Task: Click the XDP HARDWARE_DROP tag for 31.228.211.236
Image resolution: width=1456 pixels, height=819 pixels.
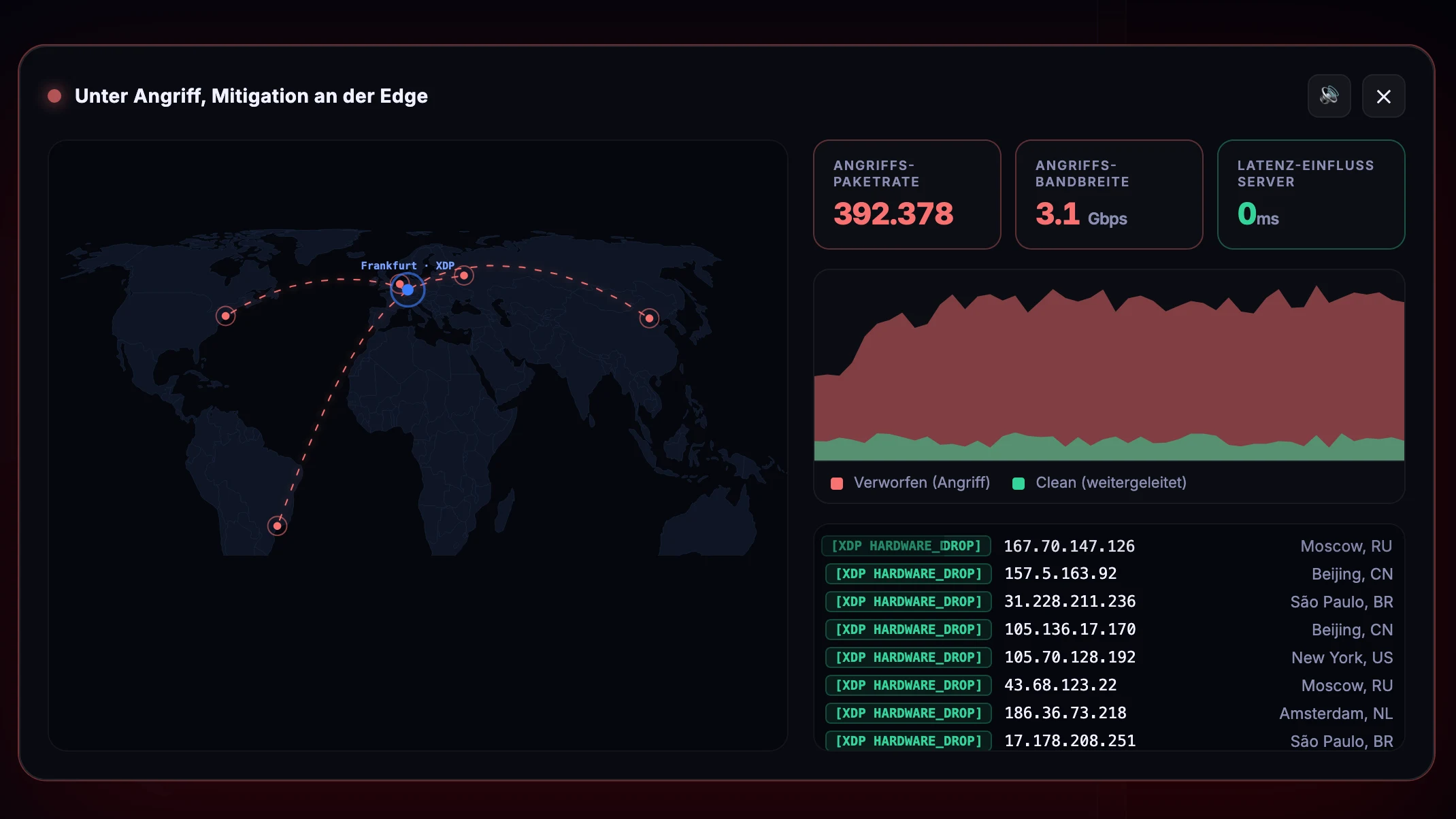Action: (908, 602)
